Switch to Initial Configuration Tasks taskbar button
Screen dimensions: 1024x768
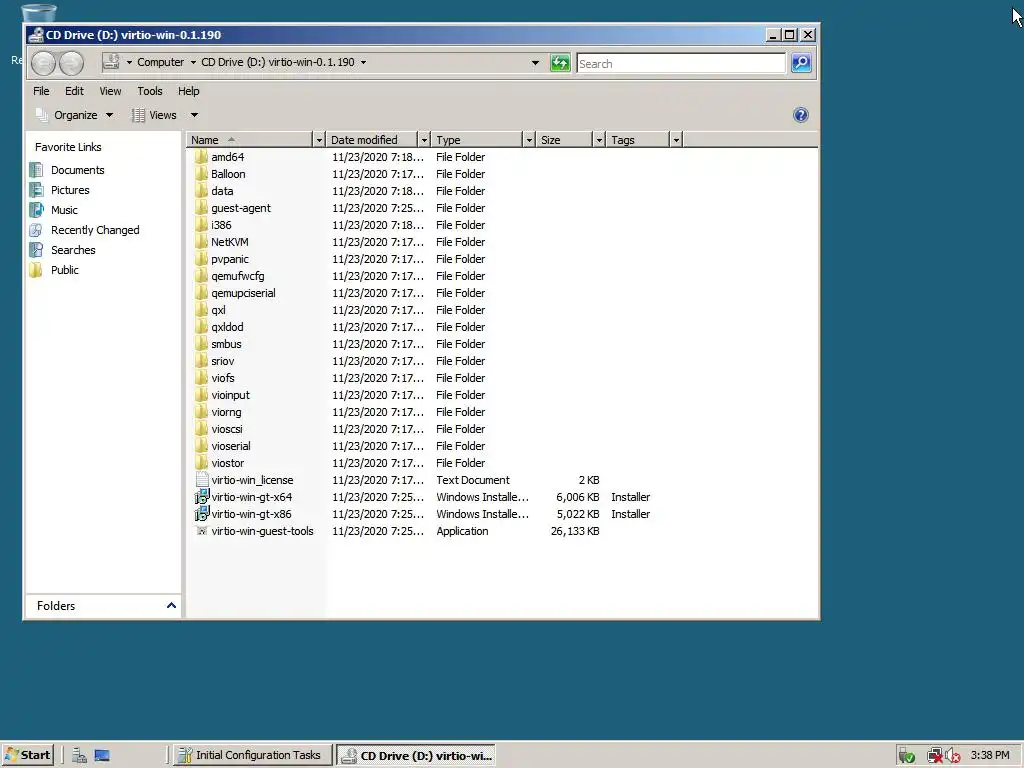tap(252, 755)
